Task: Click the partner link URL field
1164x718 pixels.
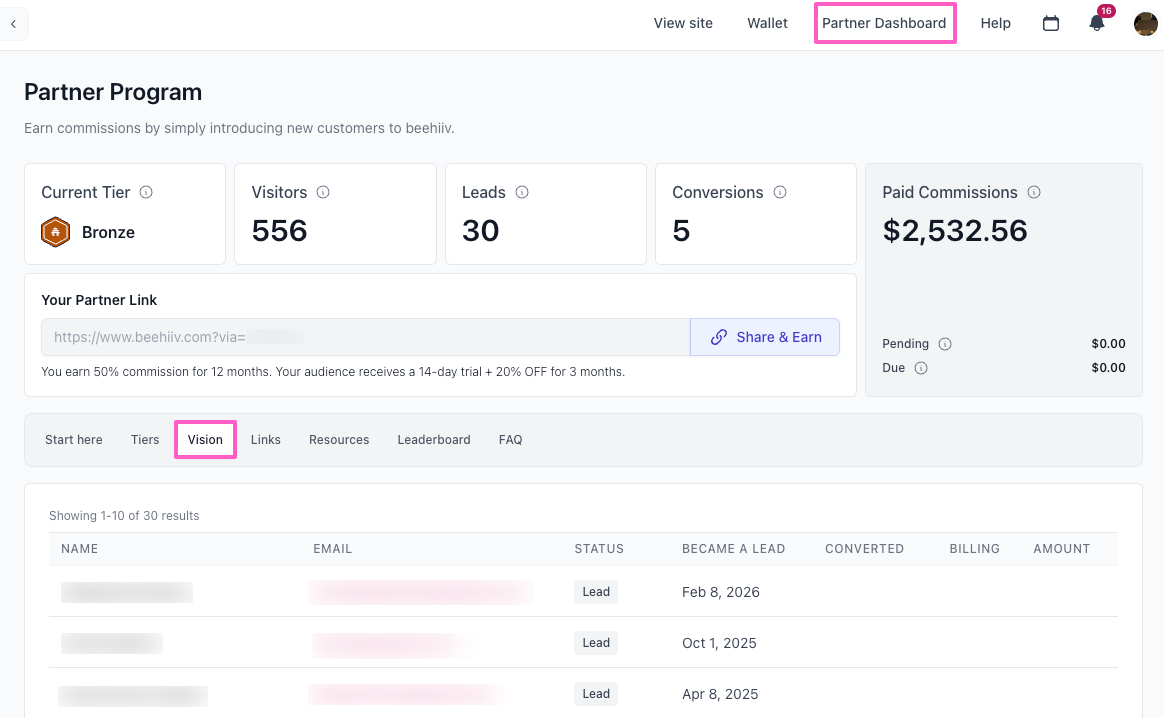Action: [365, 337]
